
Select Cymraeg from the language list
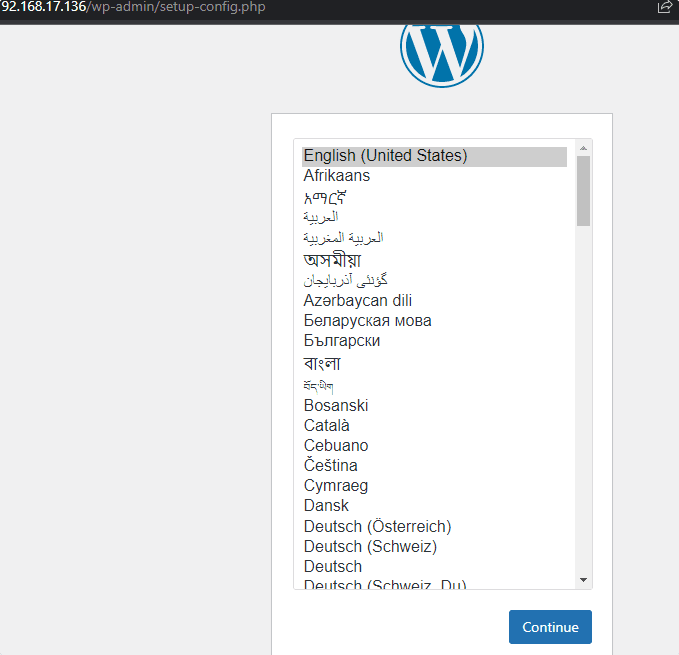[434, 486]
